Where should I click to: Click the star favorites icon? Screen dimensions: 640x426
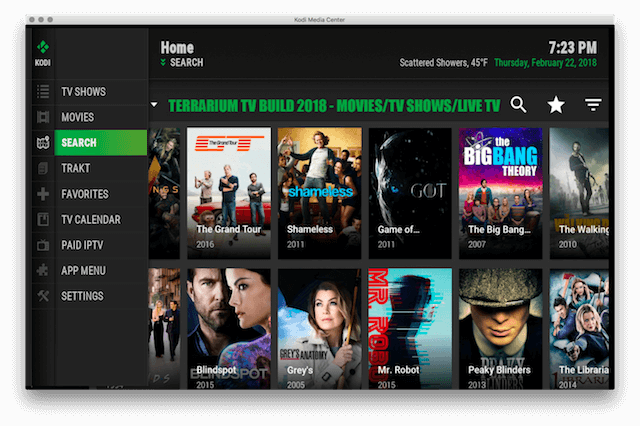tap(556, 105)
